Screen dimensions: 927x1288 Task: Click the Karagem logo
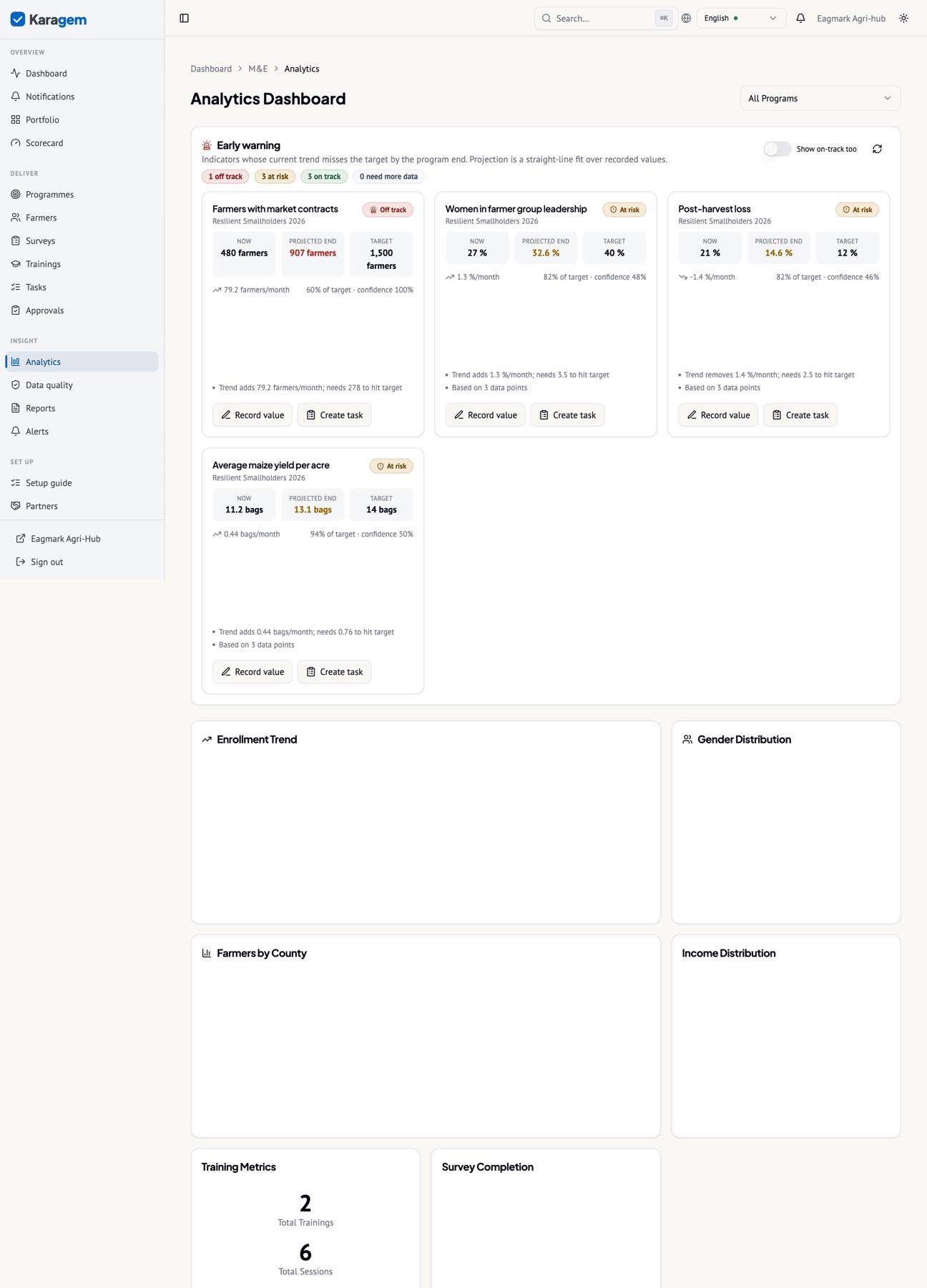click(x=49, y=19)
